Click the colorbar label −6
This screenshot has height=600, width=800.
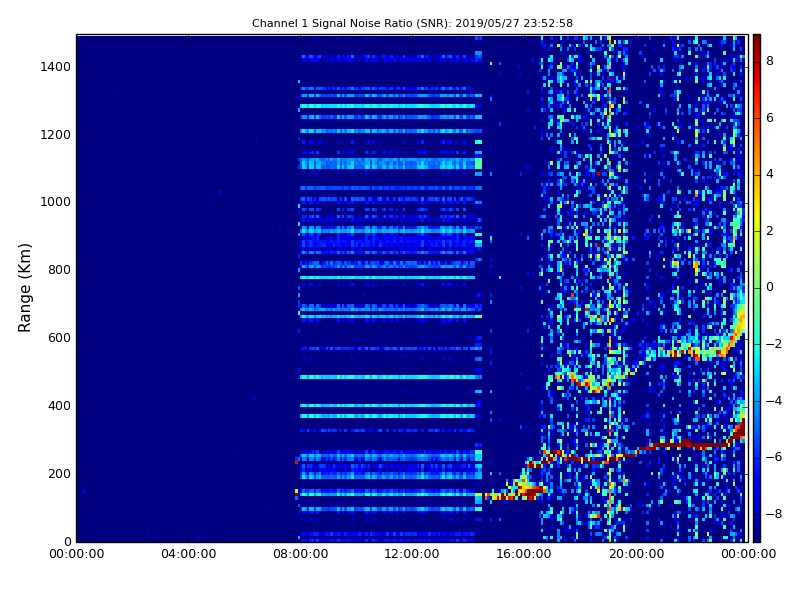click(x=774, y=457)
